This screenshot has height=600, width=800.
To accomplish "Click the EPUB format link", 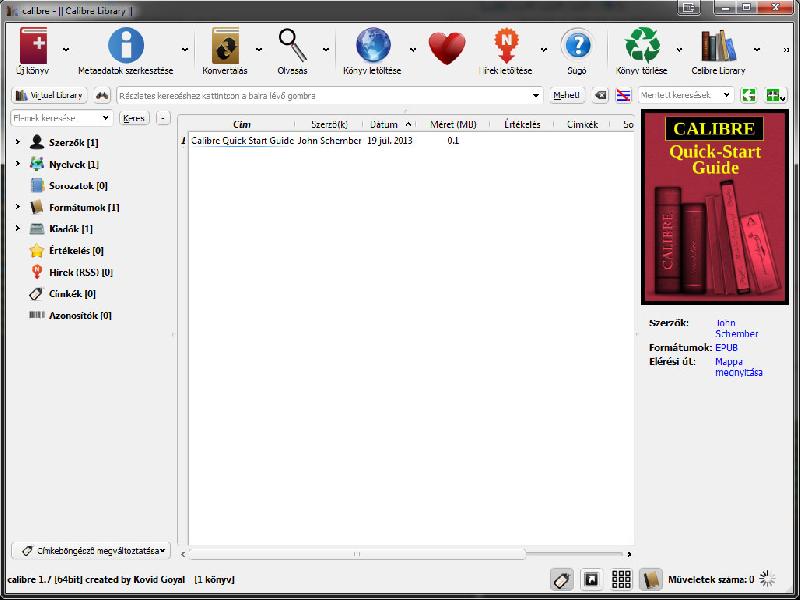I will (x=727, y=347).
